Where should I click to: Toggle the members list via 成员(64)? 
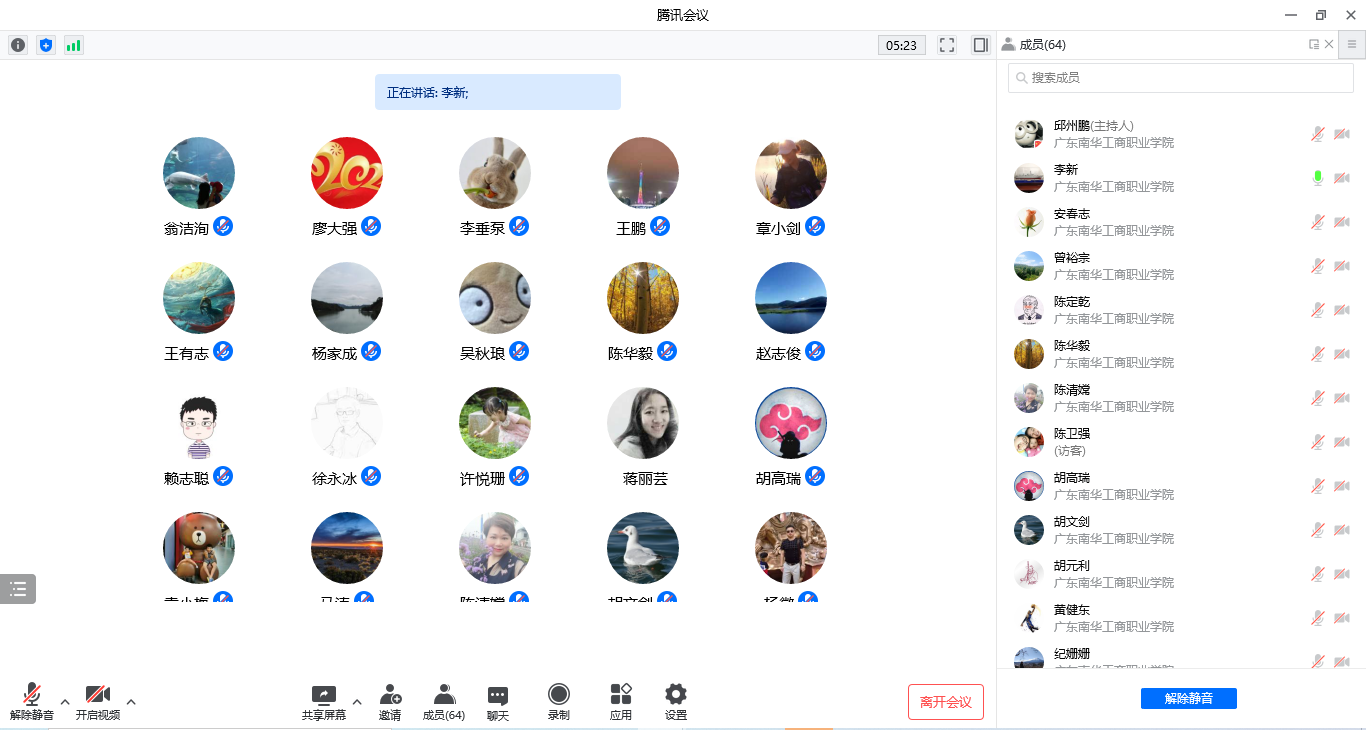click(x=443, y=701)
